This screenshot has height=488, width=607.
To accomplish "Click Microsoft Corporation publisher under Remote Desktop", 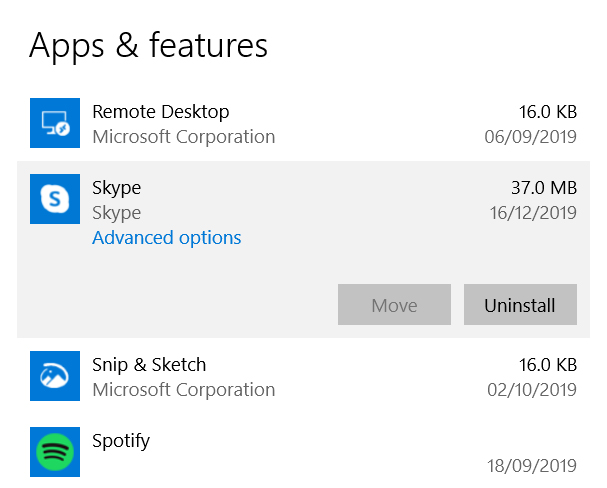I will (x=183, y=137).
